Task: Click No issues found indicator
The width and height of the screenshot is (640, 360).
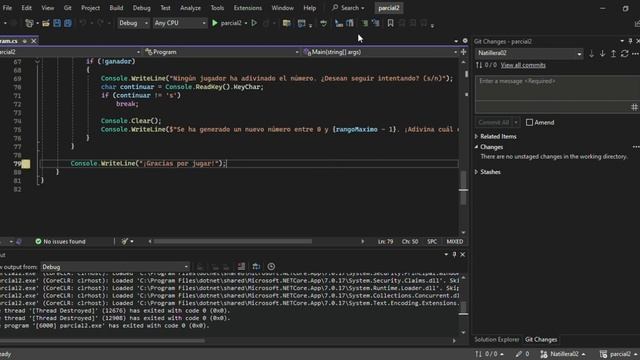Action: pos(60,242)
